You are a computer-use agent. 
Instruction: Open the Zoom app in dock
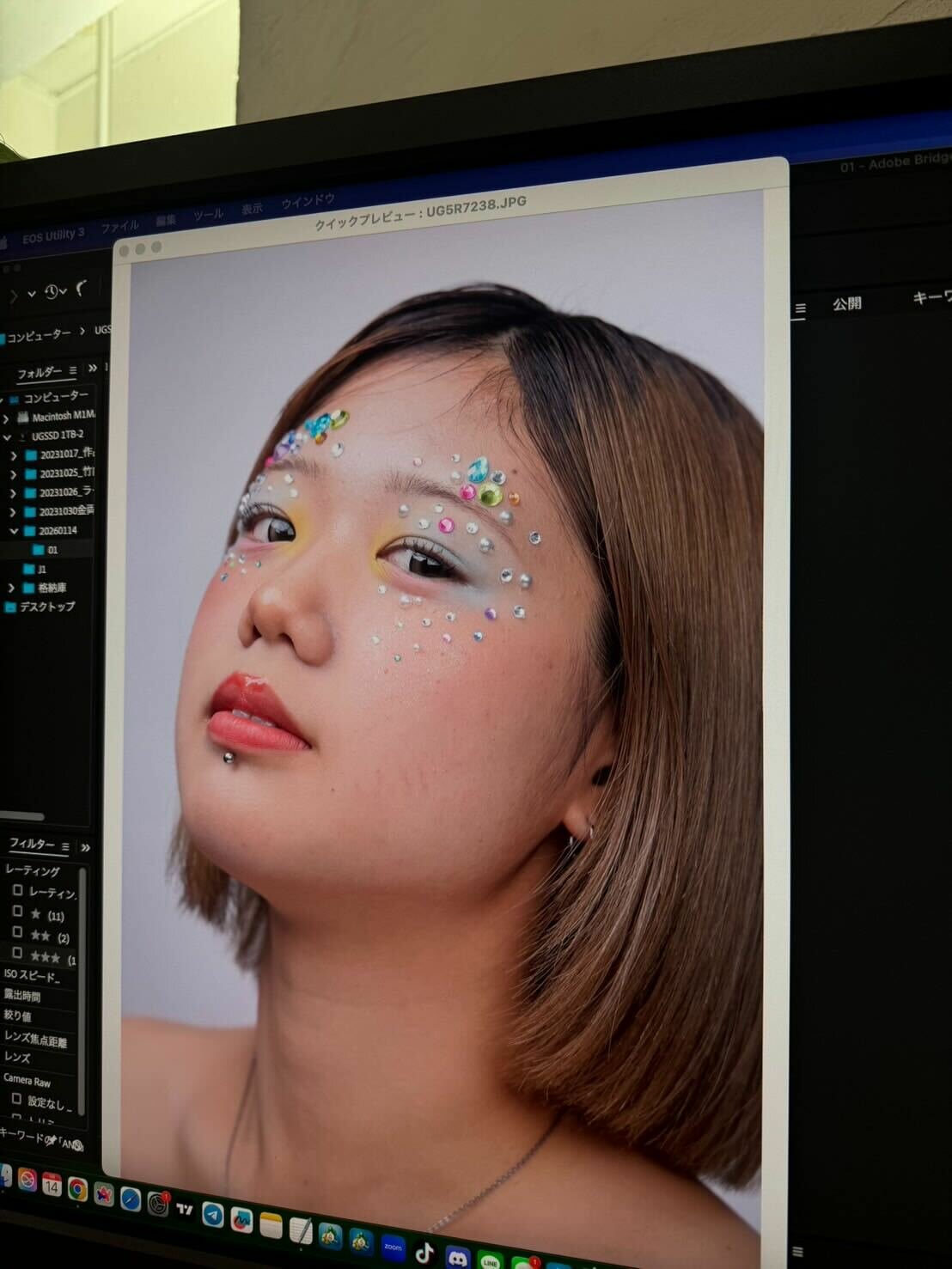393,1246
